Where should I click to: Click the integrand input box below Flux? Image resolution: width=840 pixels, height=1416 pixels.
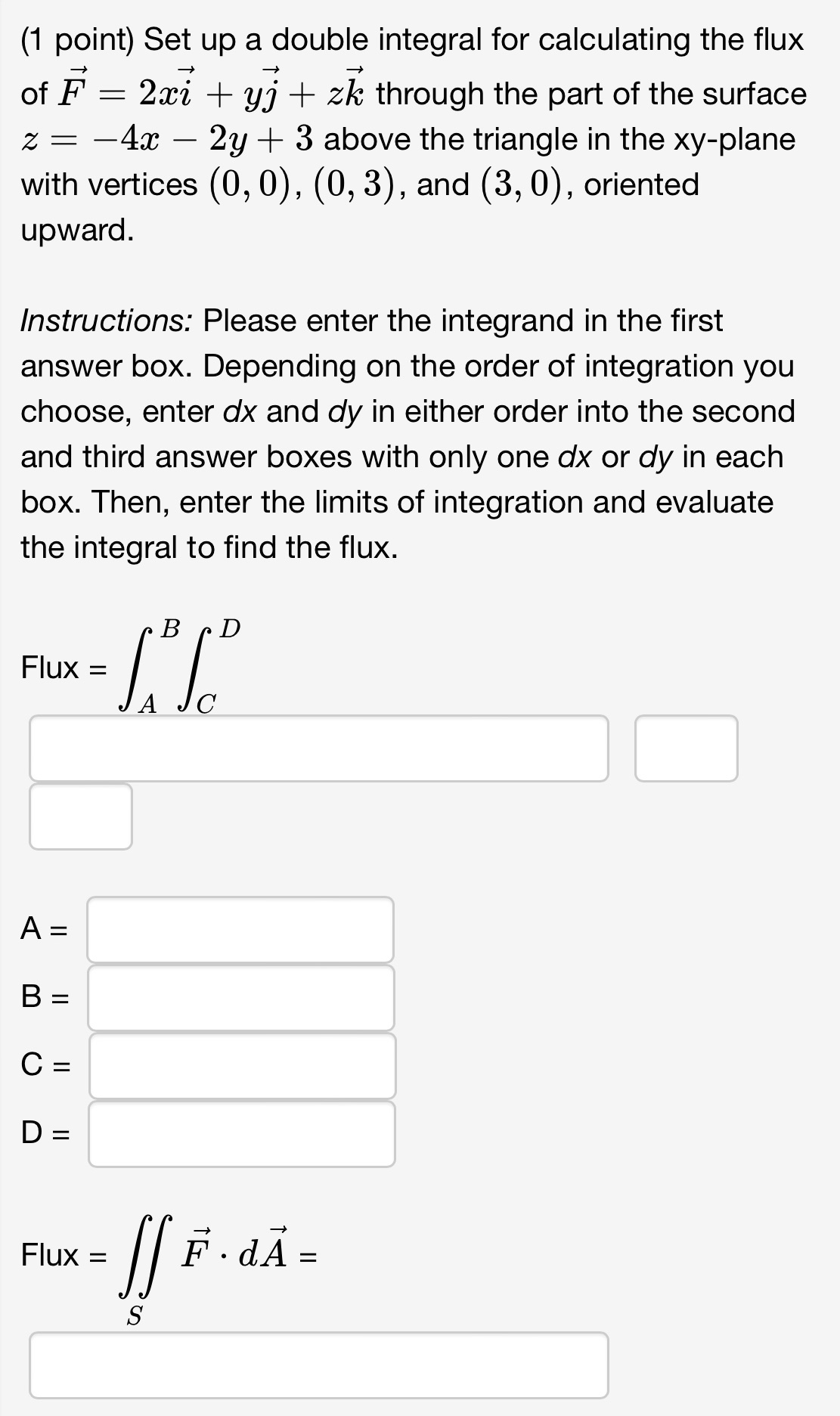click(x=318, y=747)
